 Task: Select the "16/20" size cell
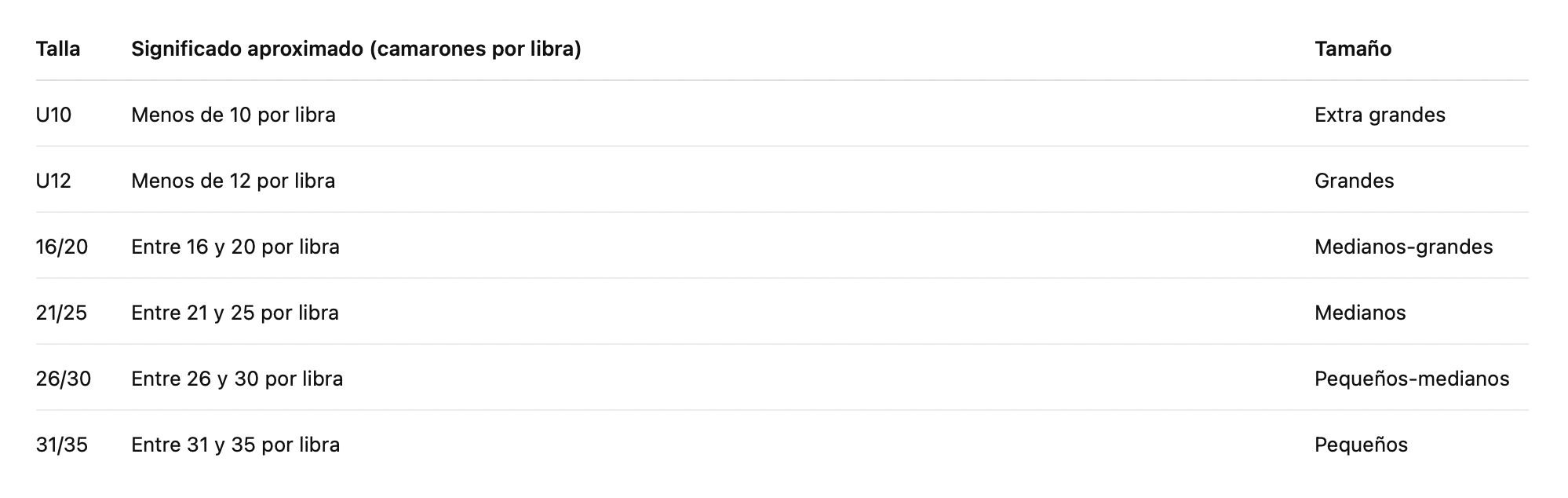click(x=62, y=247)
